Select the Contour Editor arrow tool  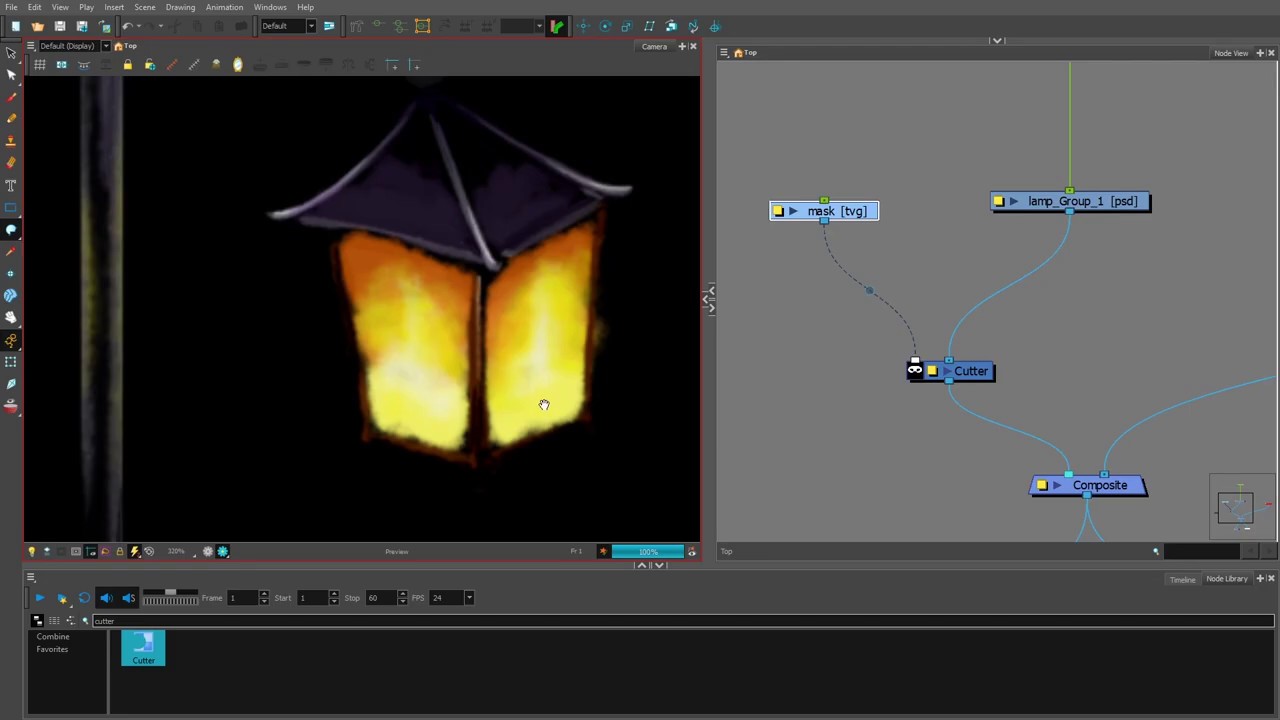(11, 75)
